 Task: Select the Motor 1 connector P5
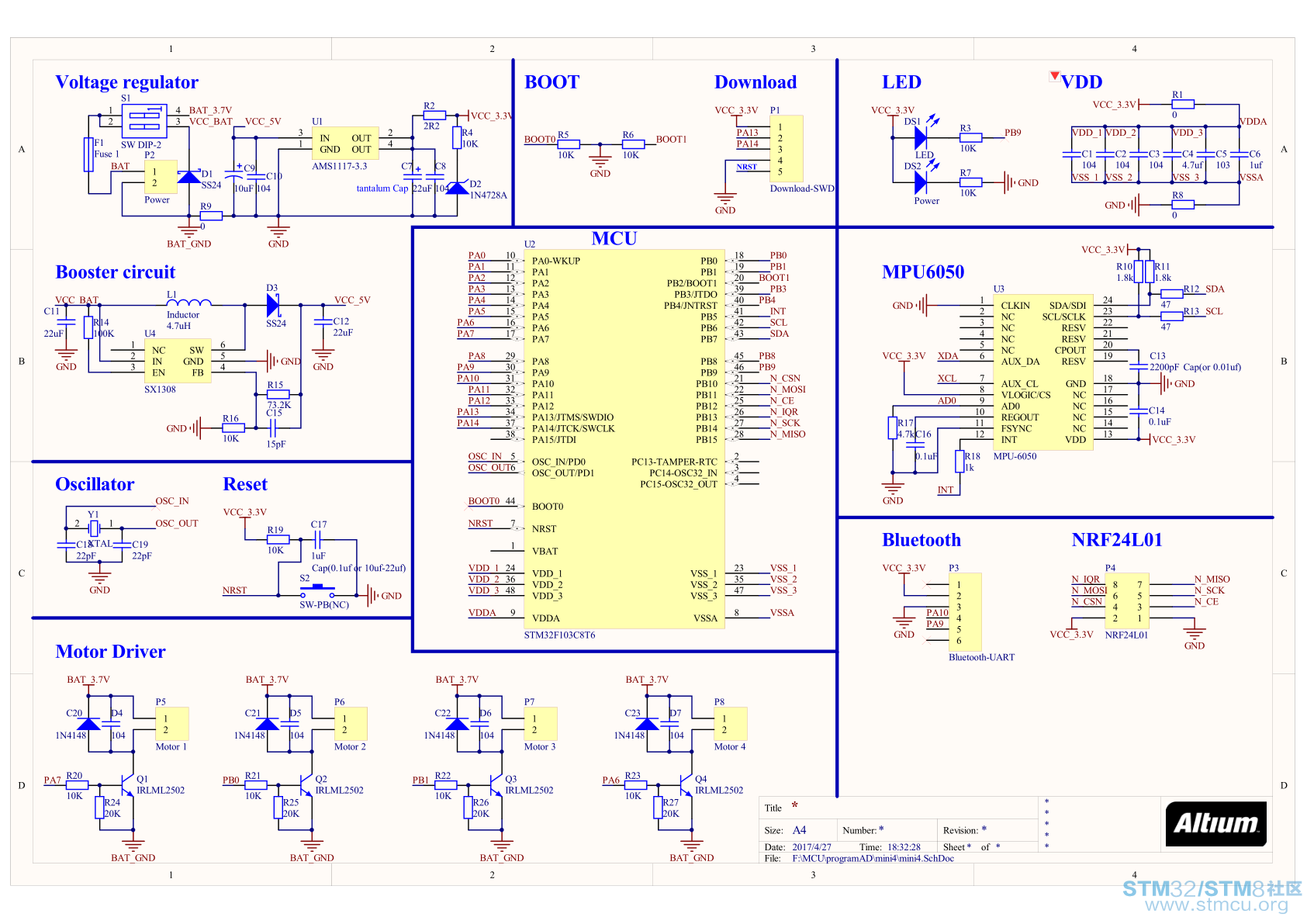[172, 723]
